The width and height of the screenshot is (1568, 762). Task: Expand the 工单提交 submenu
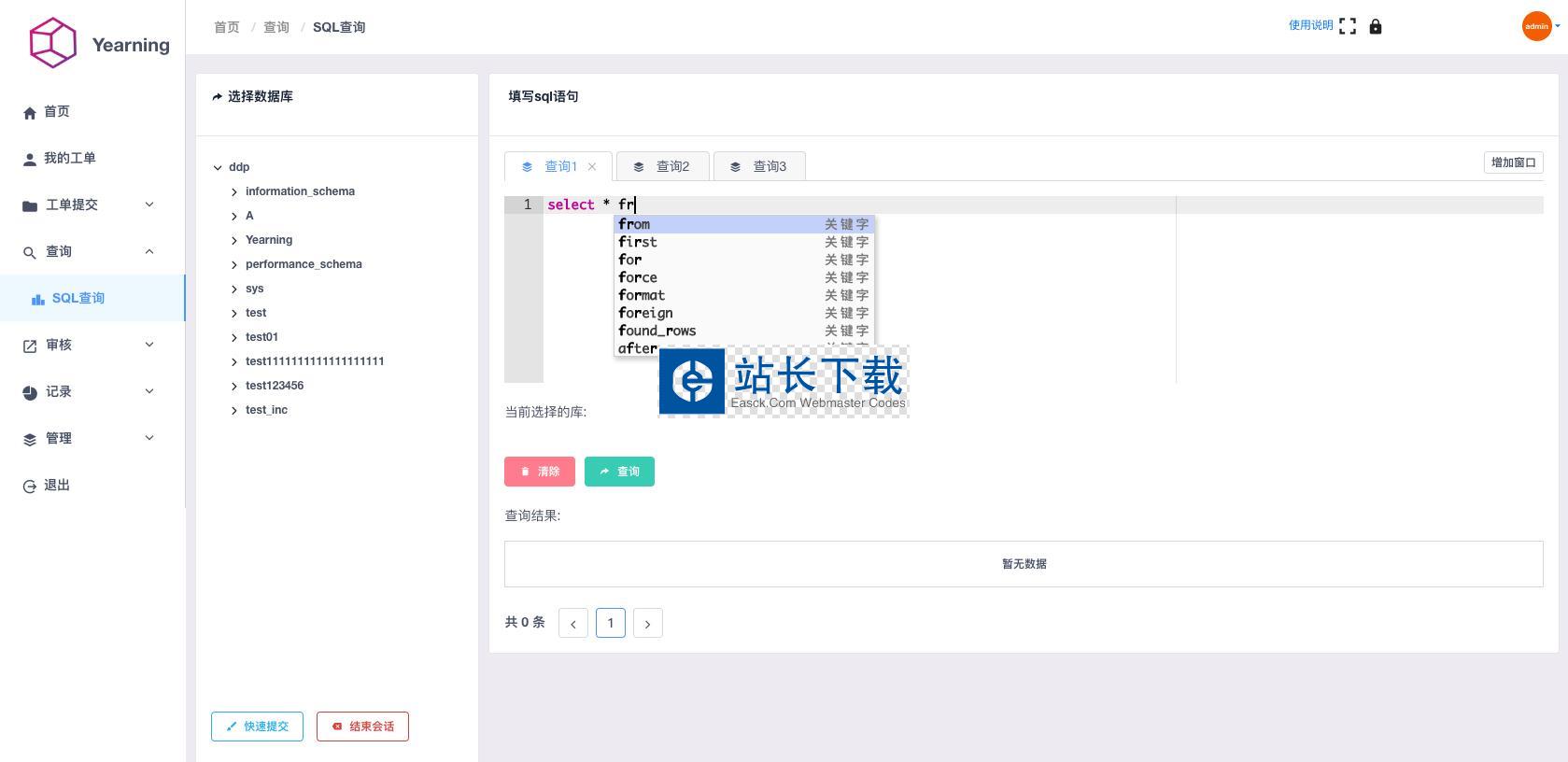point(149,205)
